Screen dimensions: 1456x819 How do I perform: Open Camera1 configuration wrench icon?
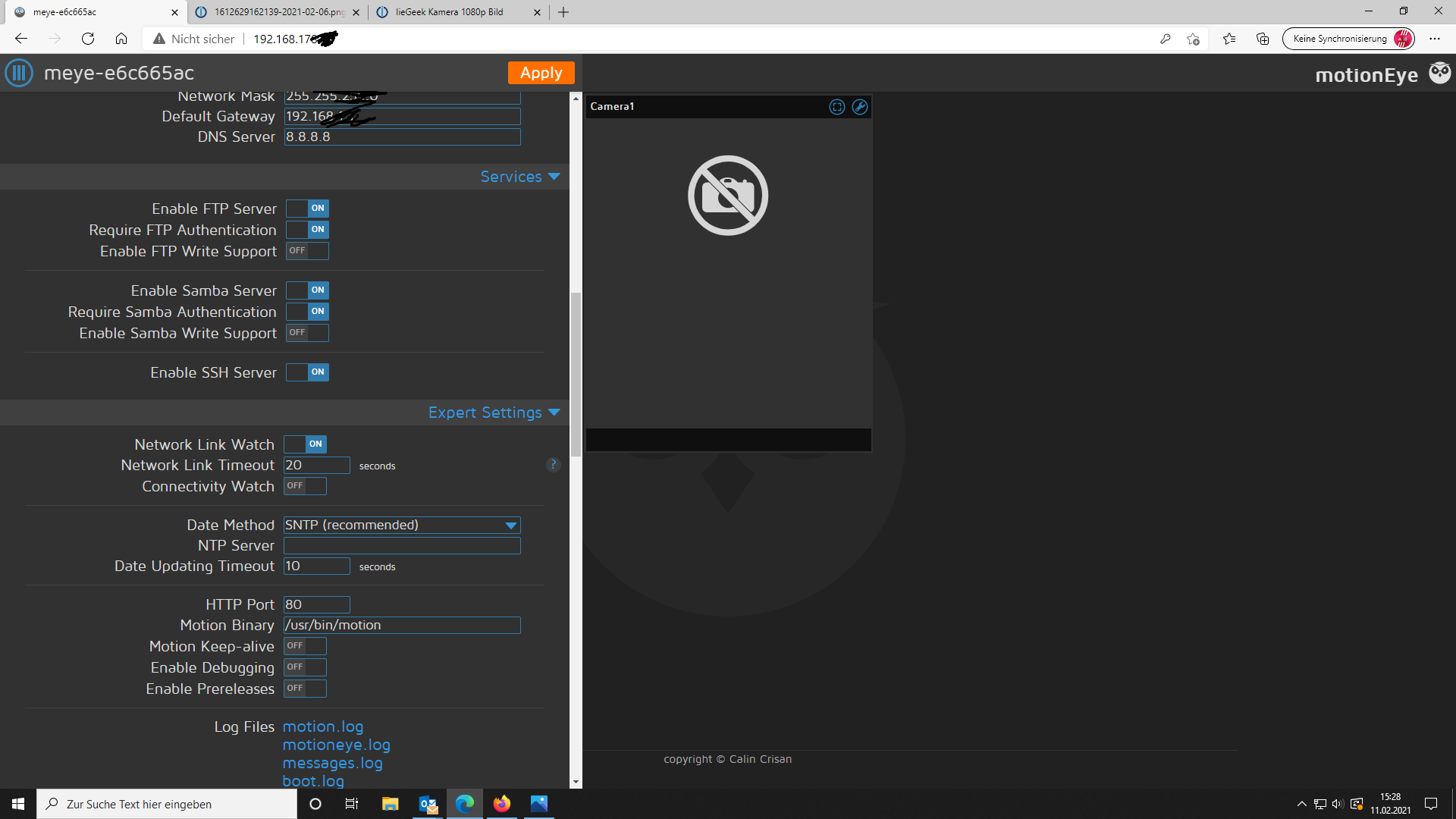(x=859, y=107)
